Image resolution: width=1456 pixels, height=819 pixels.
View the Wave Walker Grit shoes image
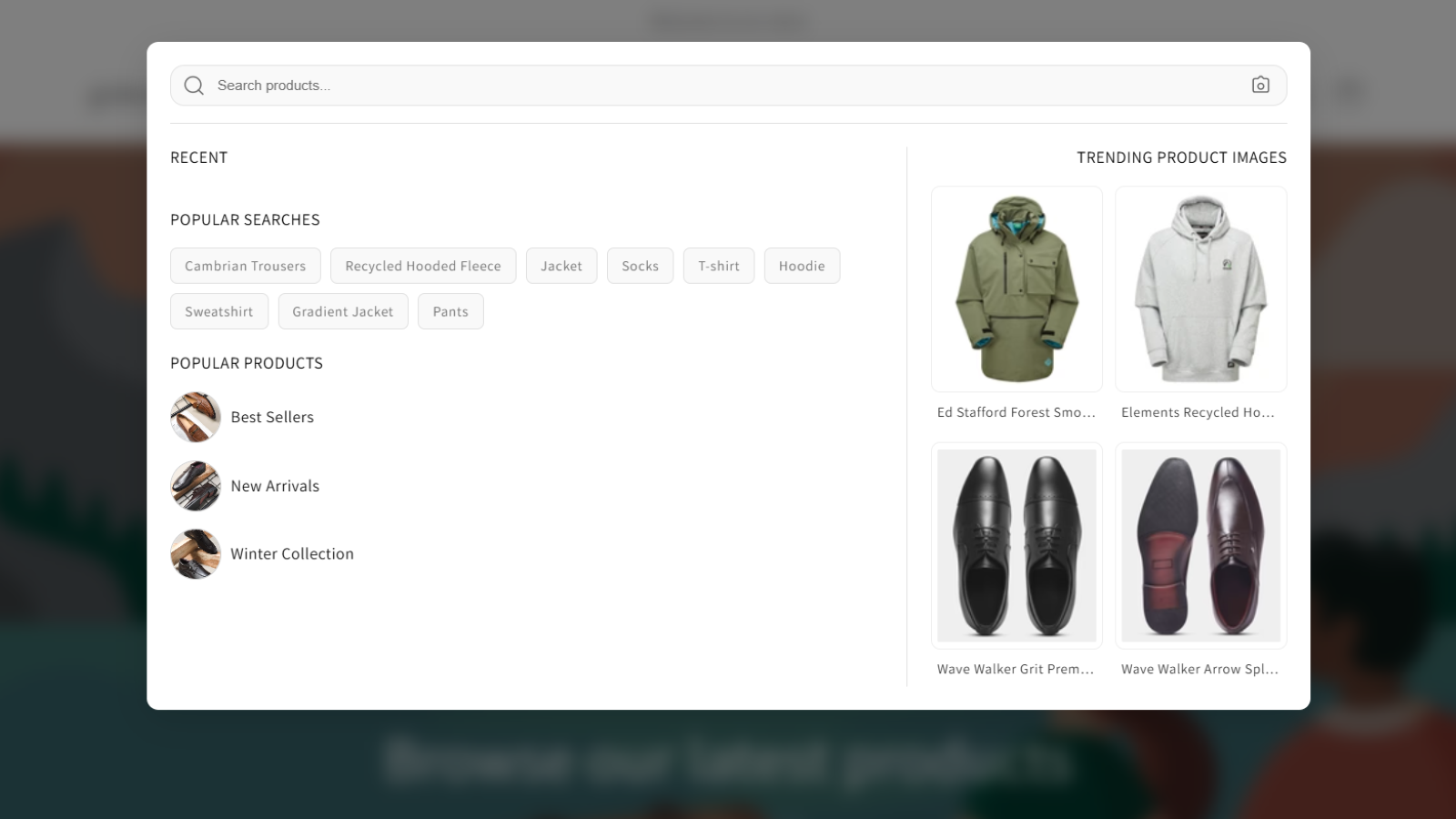coord(1016,545)
